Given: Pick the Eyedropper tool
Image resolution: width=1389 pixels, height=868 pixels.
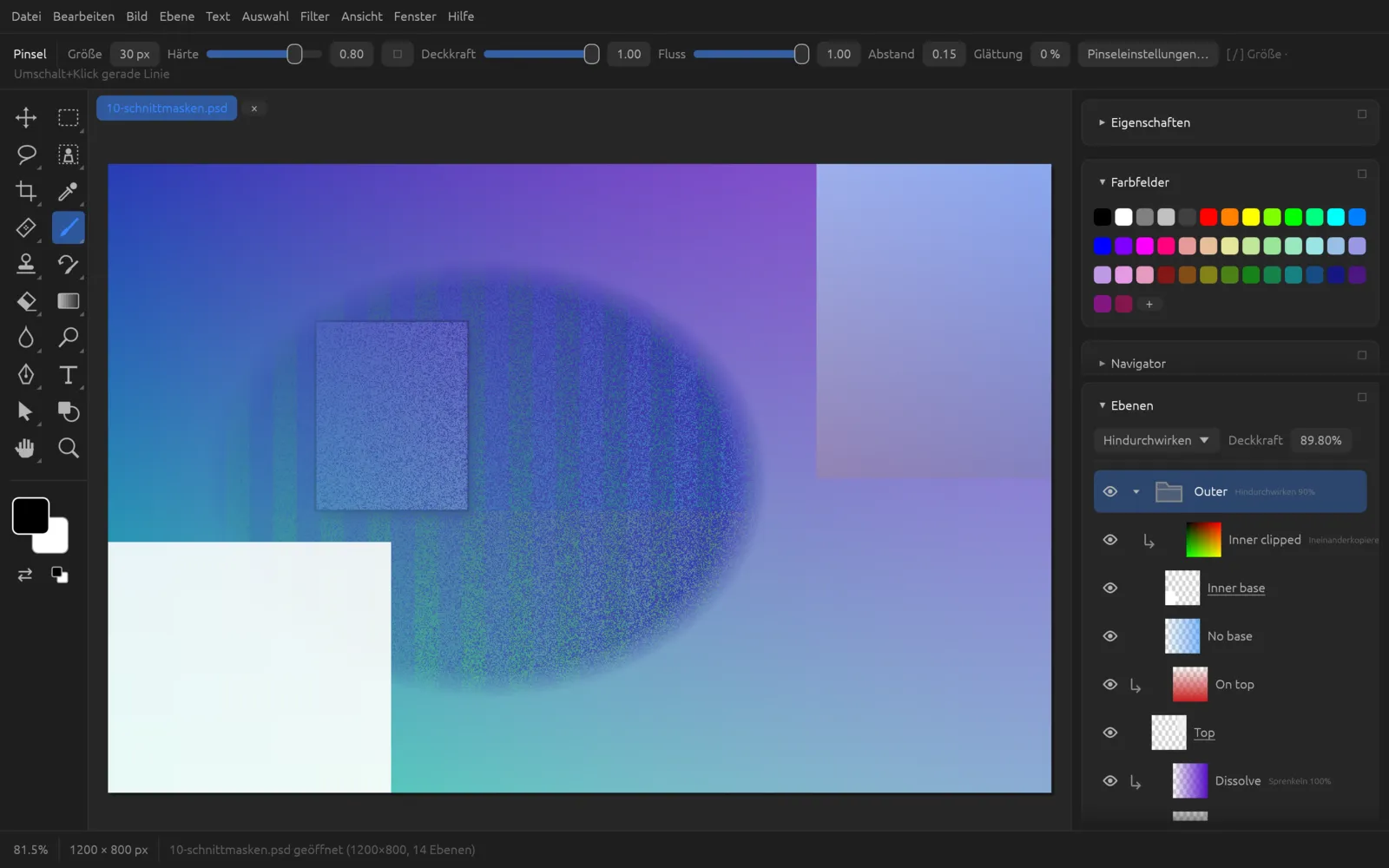Looking at the screenshot, I should 68,191.
